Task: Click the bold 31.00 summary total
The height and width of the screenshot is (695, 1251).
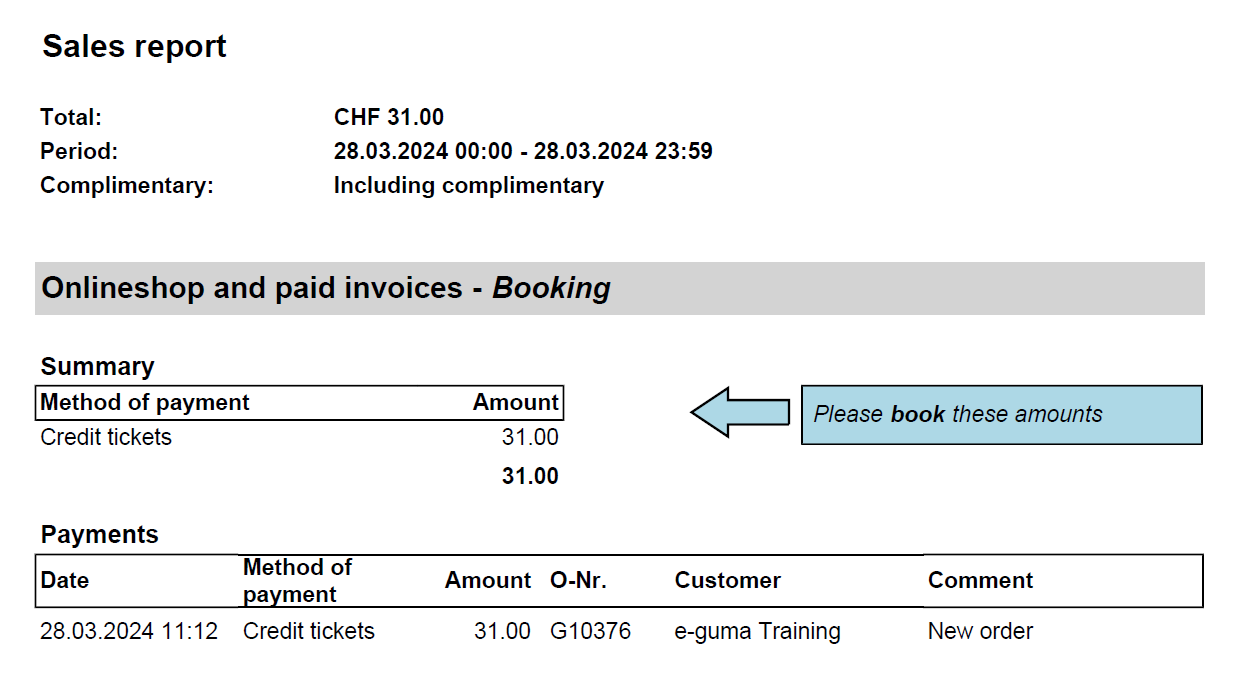Action: [x=530, y=476]
